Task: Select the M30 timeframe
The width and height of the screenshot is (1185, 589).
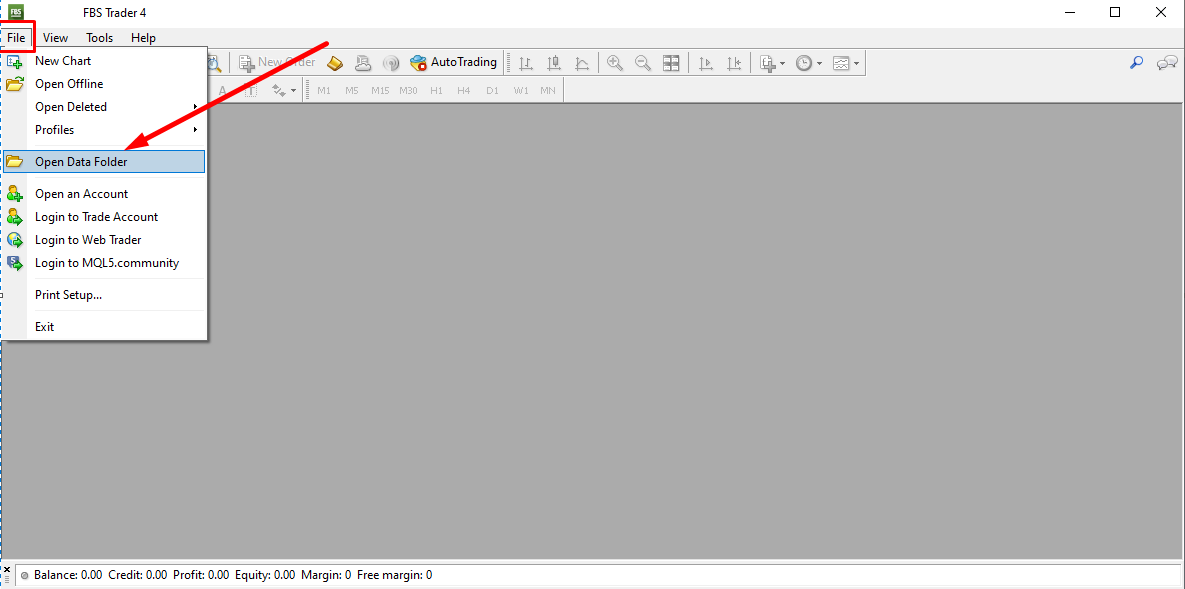Action: point(408,91)
